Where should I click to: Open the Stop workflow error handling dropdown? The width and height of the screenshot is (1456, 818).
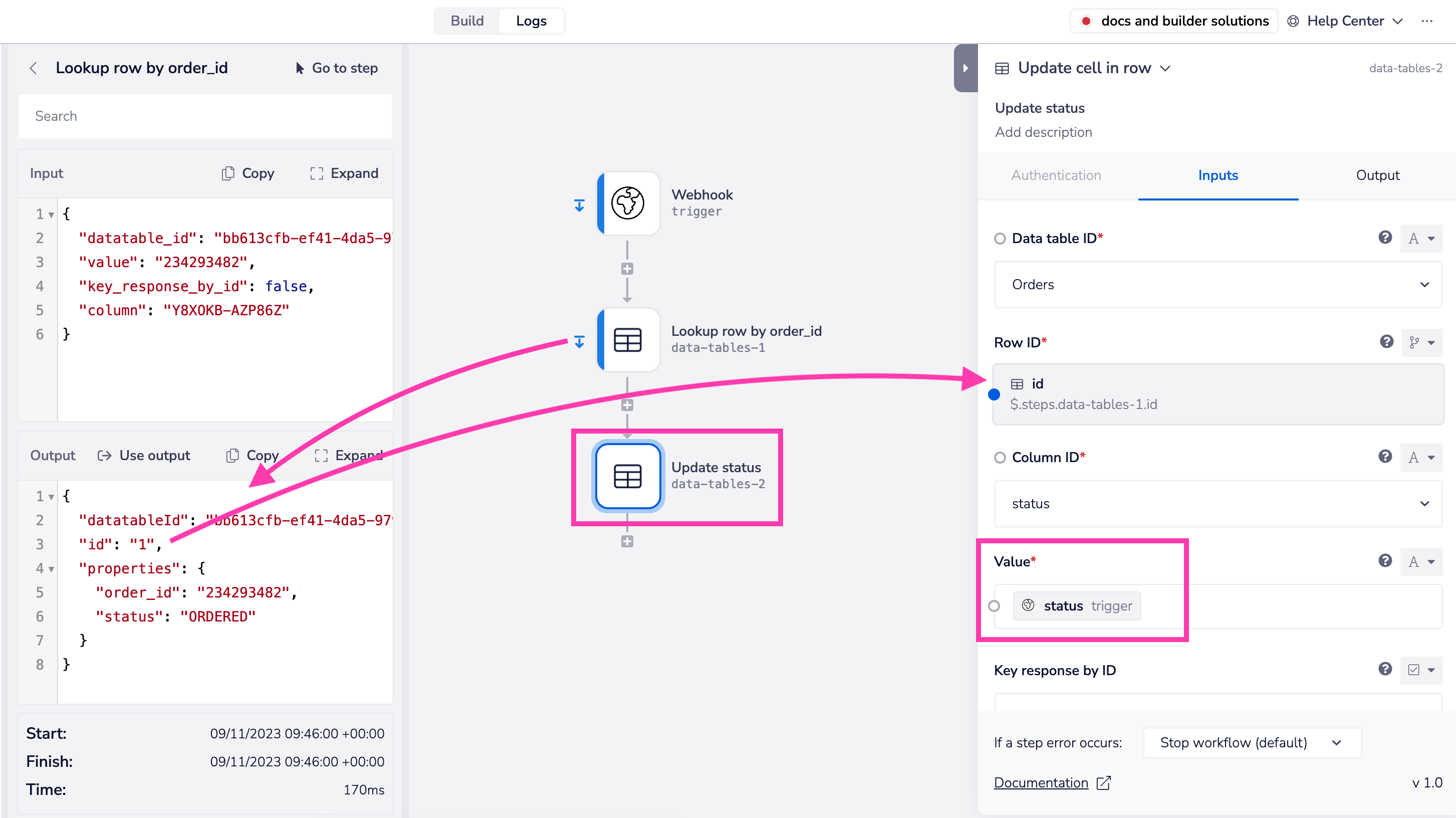1251,742
